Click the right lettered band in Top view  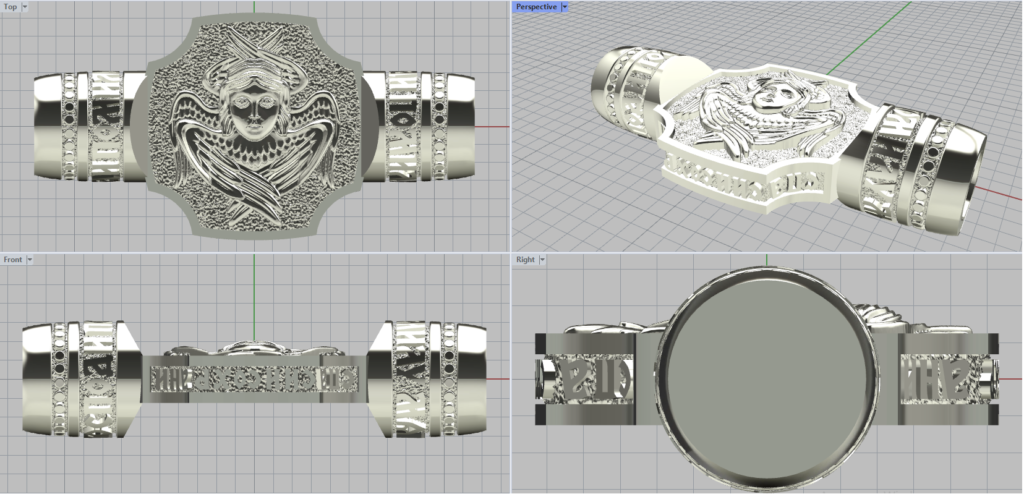click(x=397, y=127)
